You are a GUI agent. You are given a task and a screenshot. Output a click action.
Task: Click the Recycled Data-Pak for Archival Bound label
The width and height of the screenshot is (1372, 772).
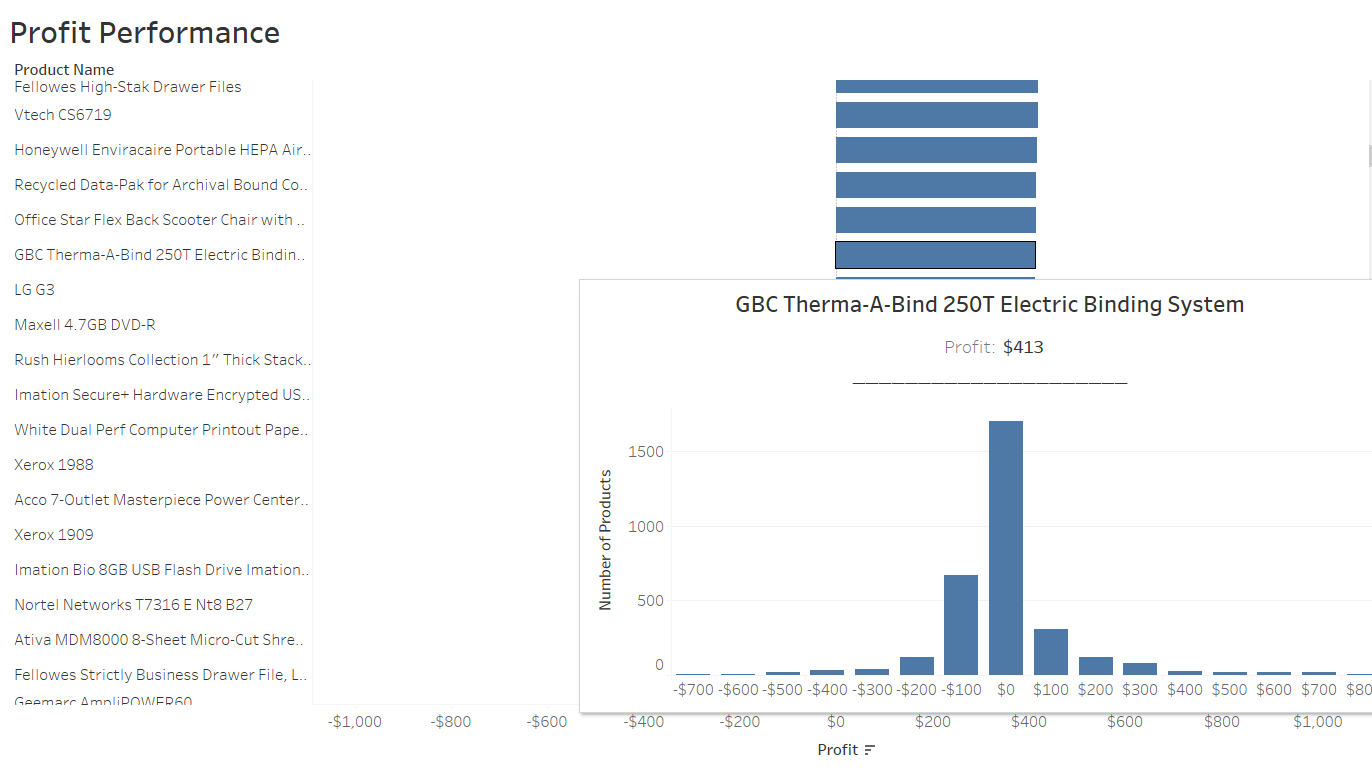(162, 185)
